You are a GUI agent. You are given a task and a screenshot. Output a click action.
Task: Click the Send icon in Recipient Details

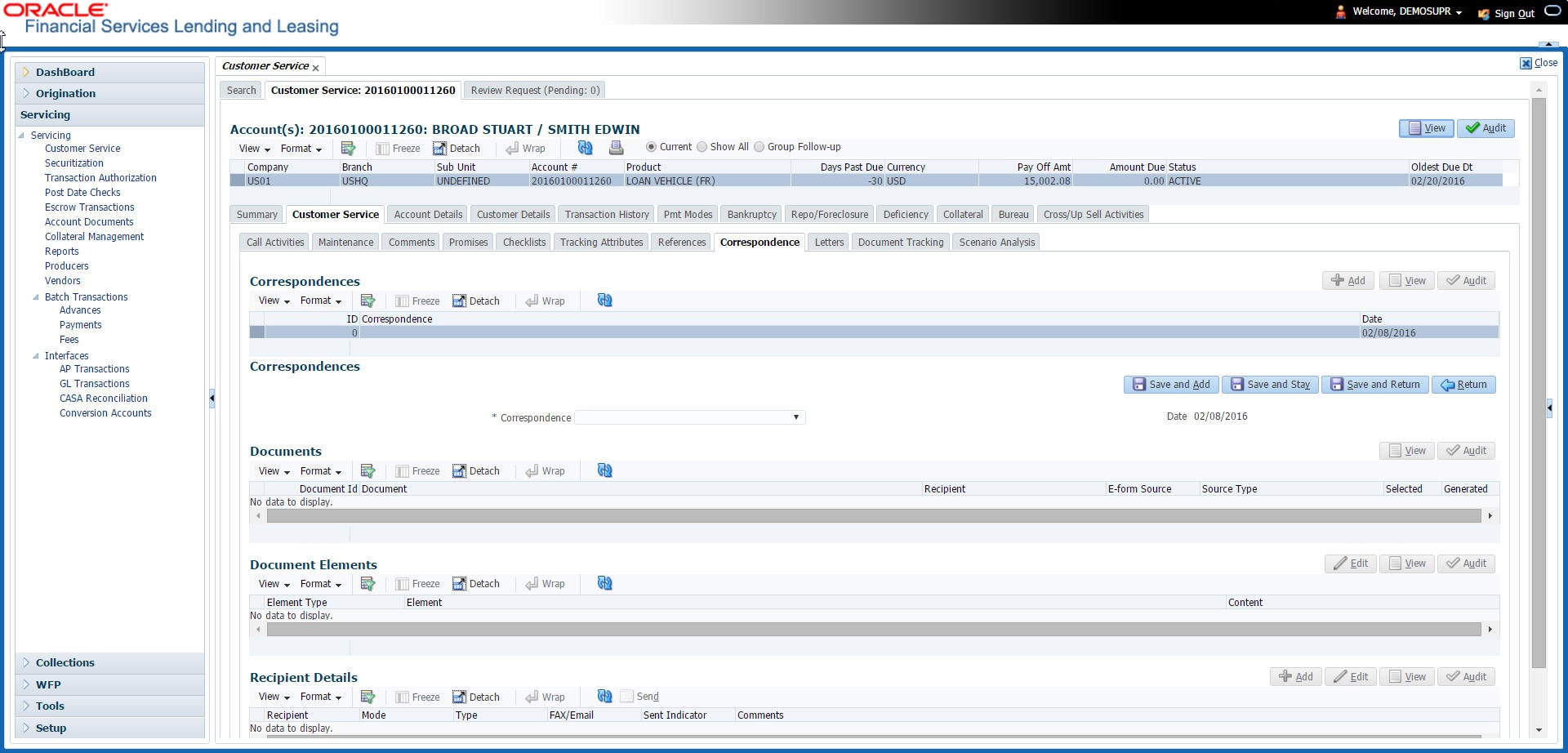click(627, 697)
